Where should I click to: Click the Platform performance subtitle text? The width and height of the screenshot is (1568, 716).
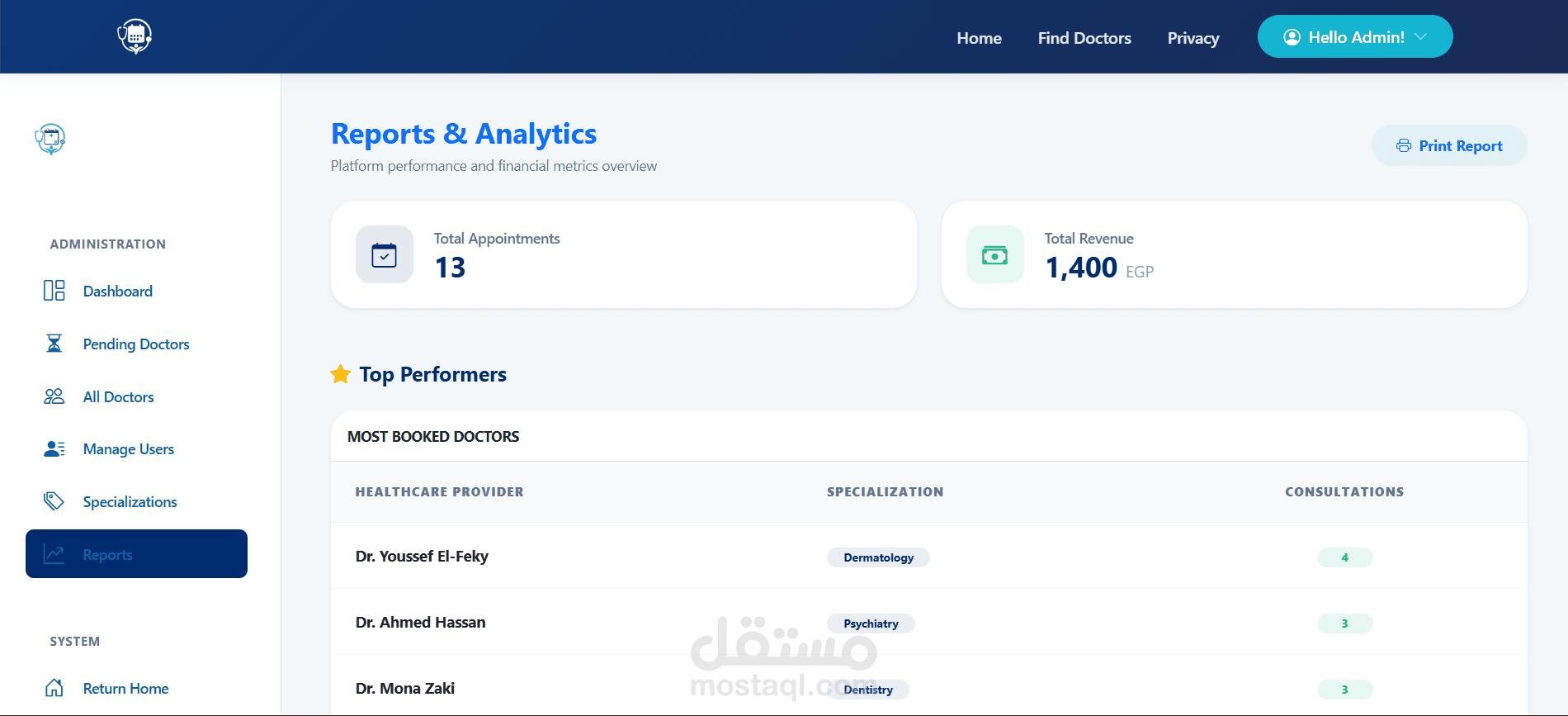(x=494, y=166)
